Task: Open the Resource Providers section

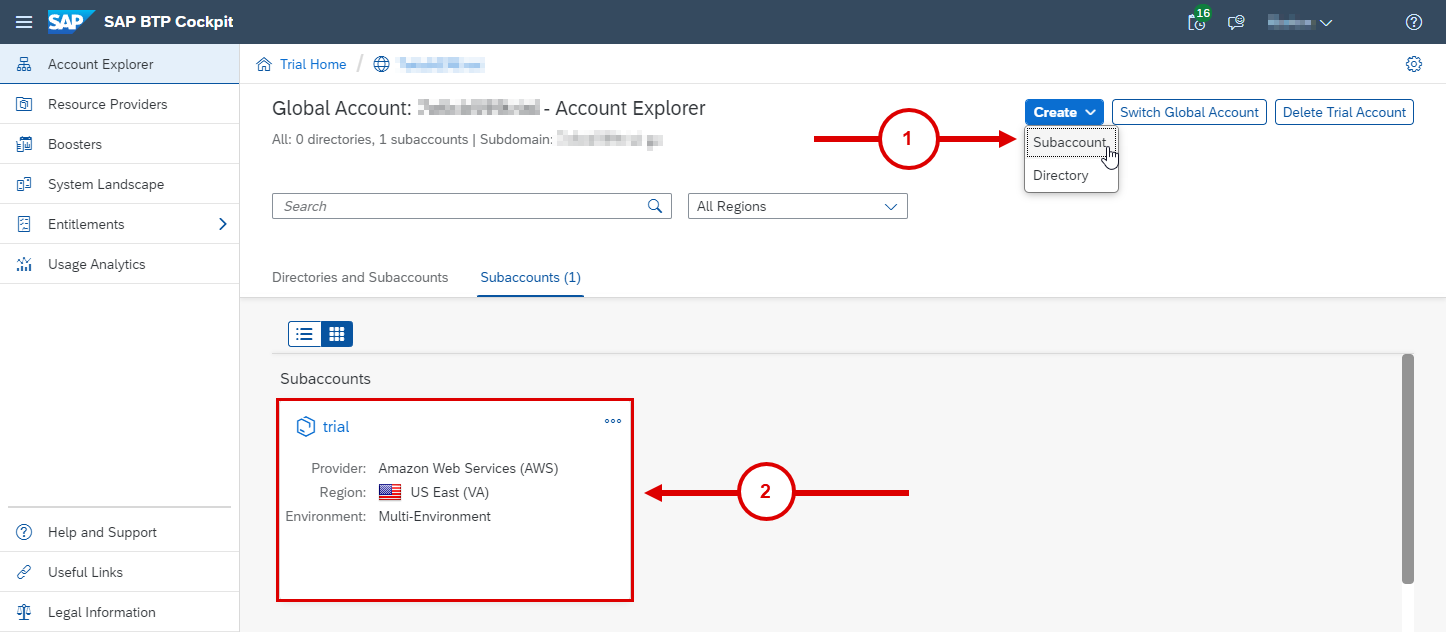Action: click(x=106, y=103)
